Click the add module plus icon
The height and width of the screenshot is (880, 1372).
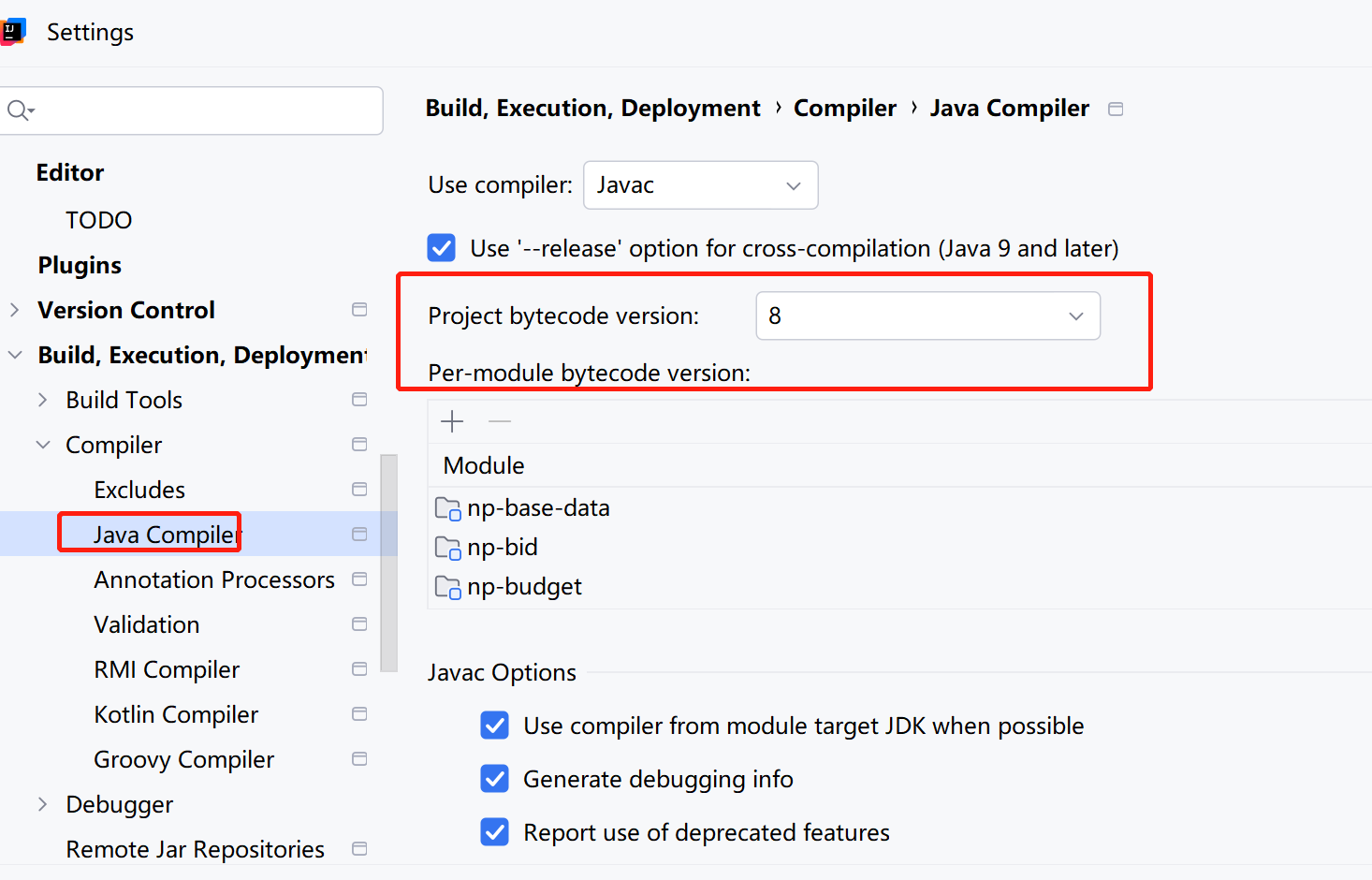point(452,421)
